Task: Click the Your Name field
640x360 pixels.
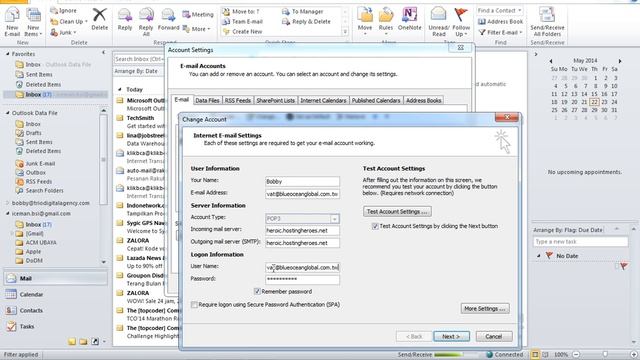Action: (302, 181)
